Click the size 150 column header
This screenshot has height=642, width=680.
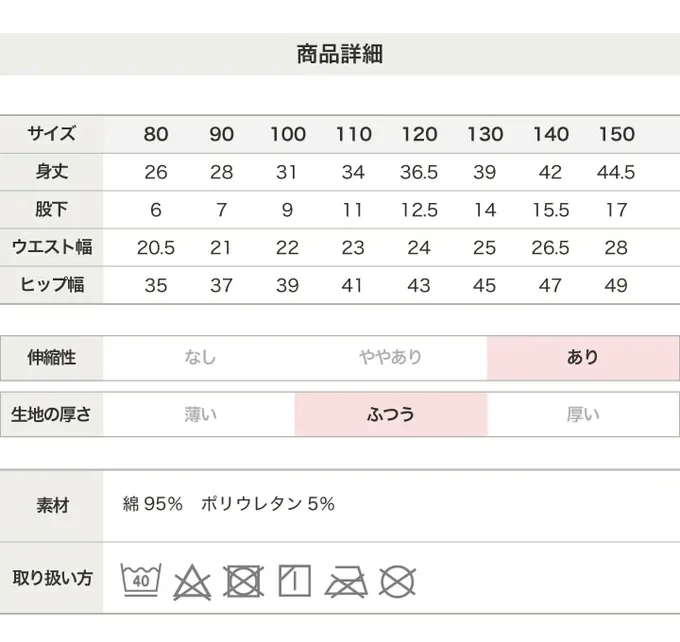coord(616,134)
